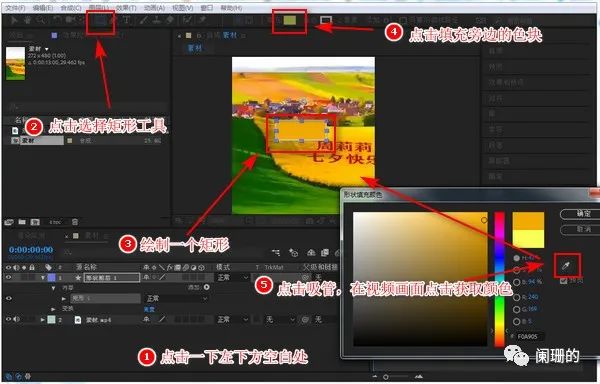Open blend mode dropdown of shape layer 1

click(233, 277)
